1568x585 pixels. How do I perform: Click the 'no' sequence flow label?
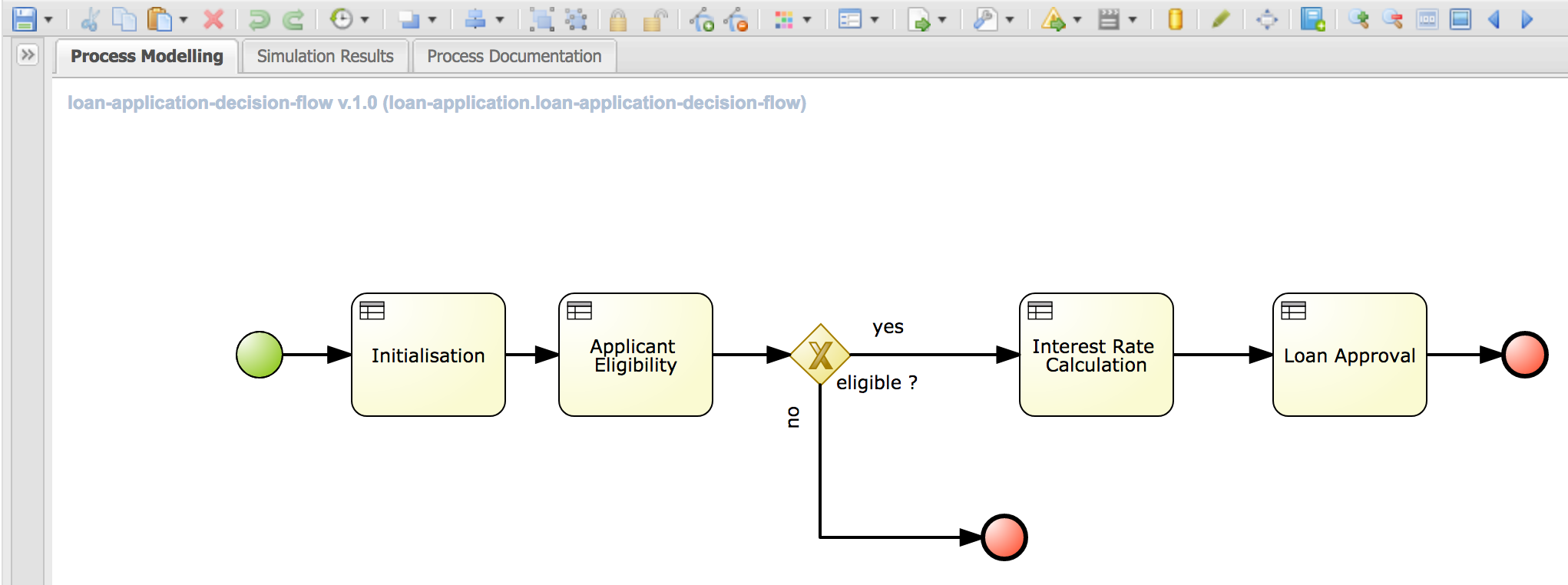(x=793, y=417)
